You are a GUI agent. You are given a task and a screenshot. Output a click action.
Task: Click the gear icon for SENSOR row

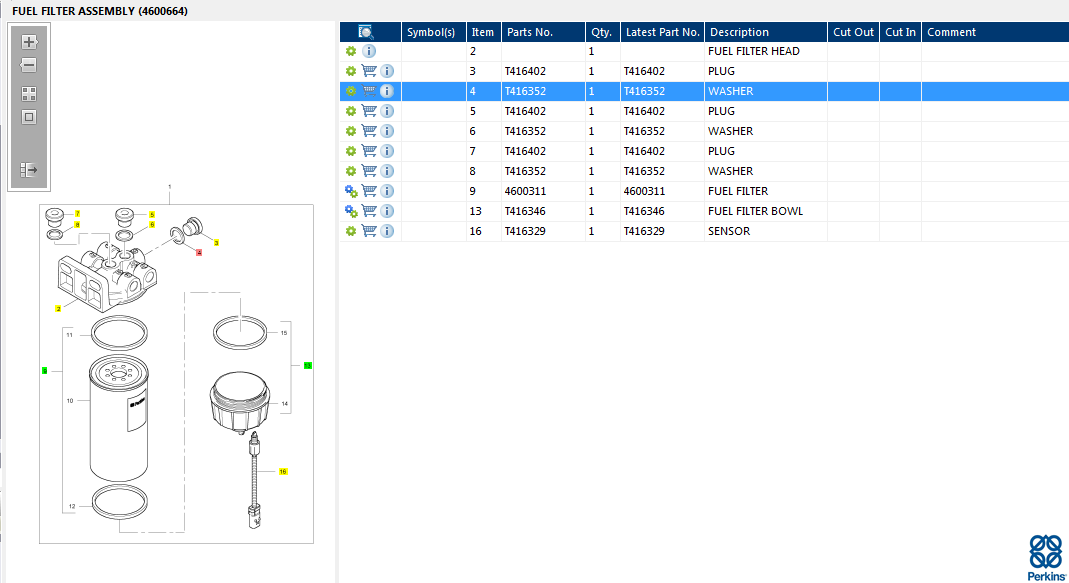pos(351,231)
